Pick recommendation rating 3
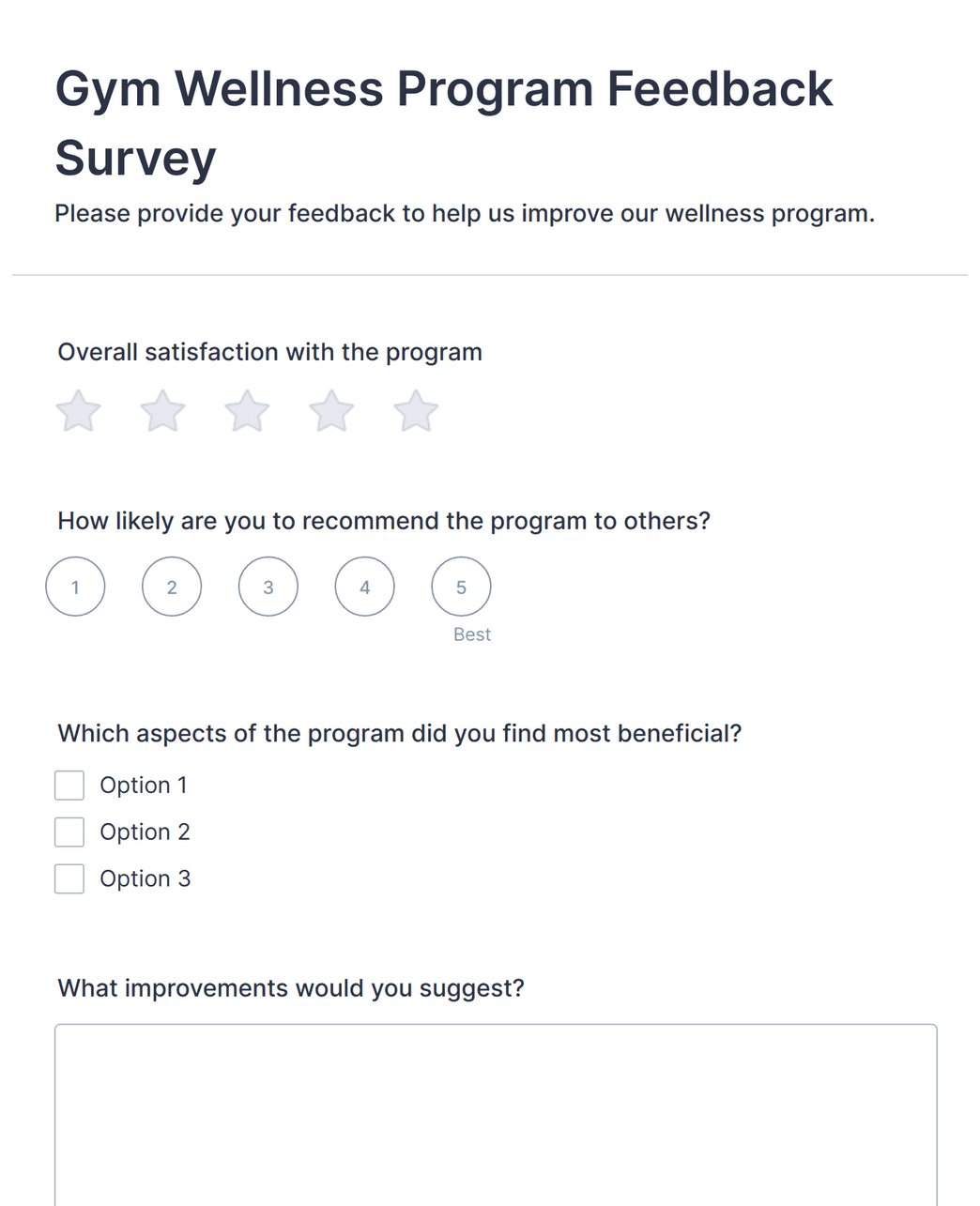 [268, 587]
